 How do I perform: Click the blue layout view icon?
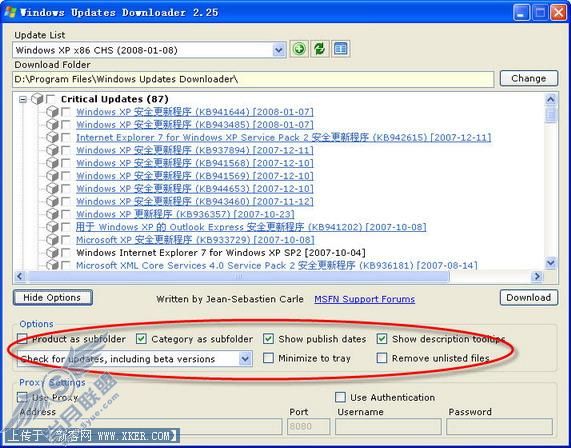tap(340, 49)
